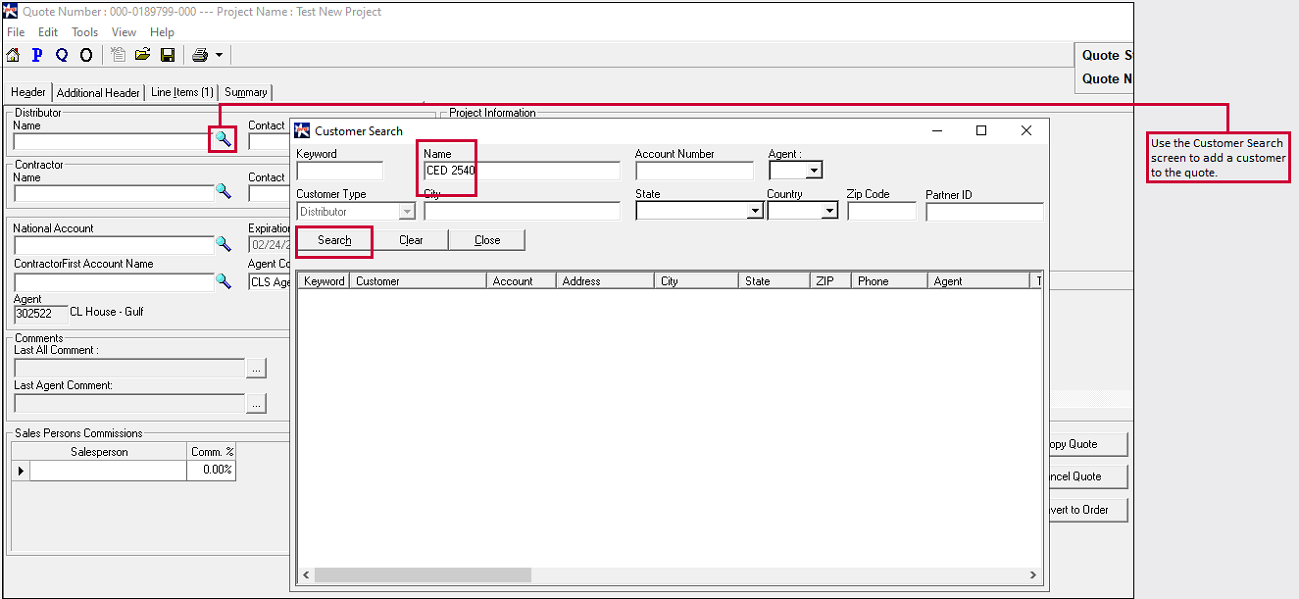
Task: Save the quote using the floppy disk icon
Action: 168,55
